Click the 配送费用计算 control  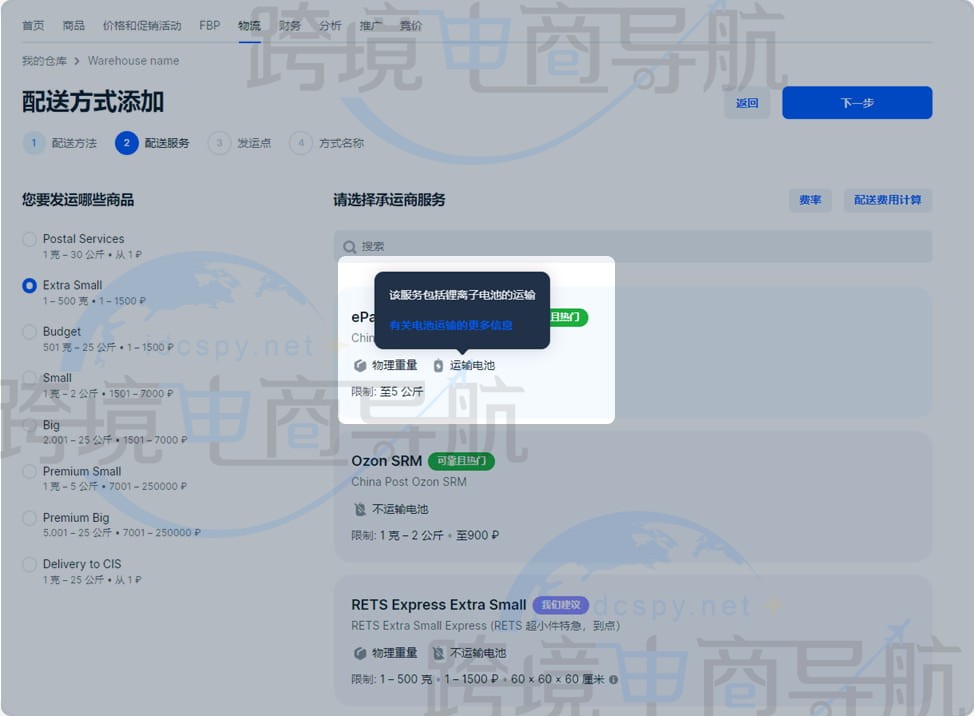887,200
